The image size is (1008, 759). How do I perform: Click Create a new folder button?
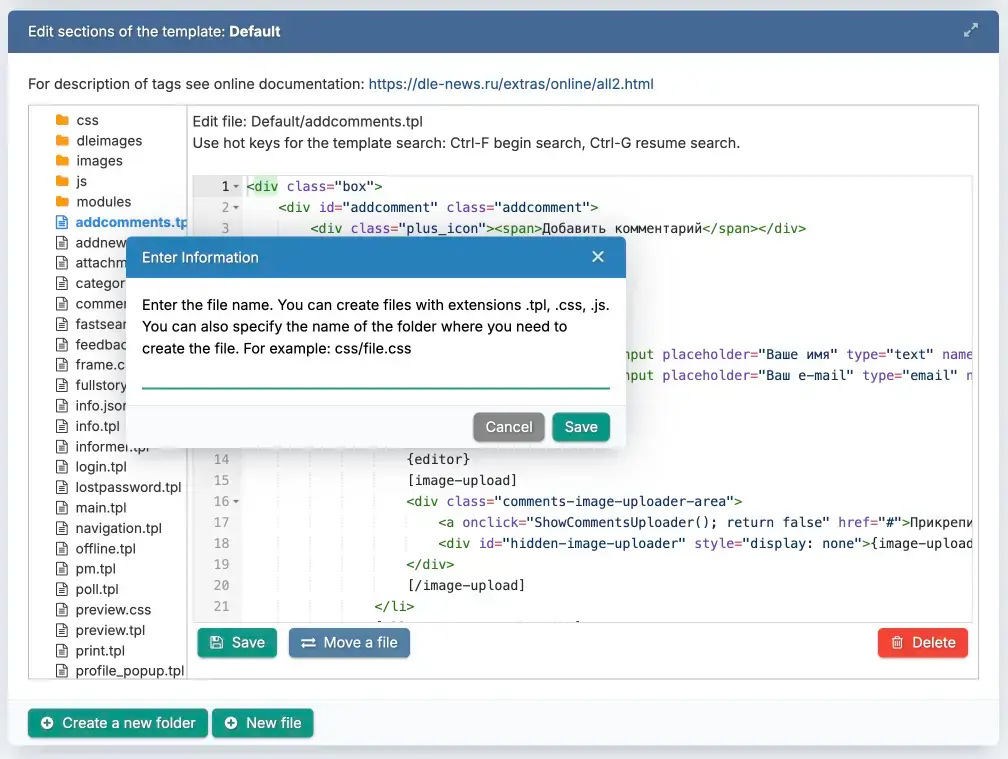118,723
